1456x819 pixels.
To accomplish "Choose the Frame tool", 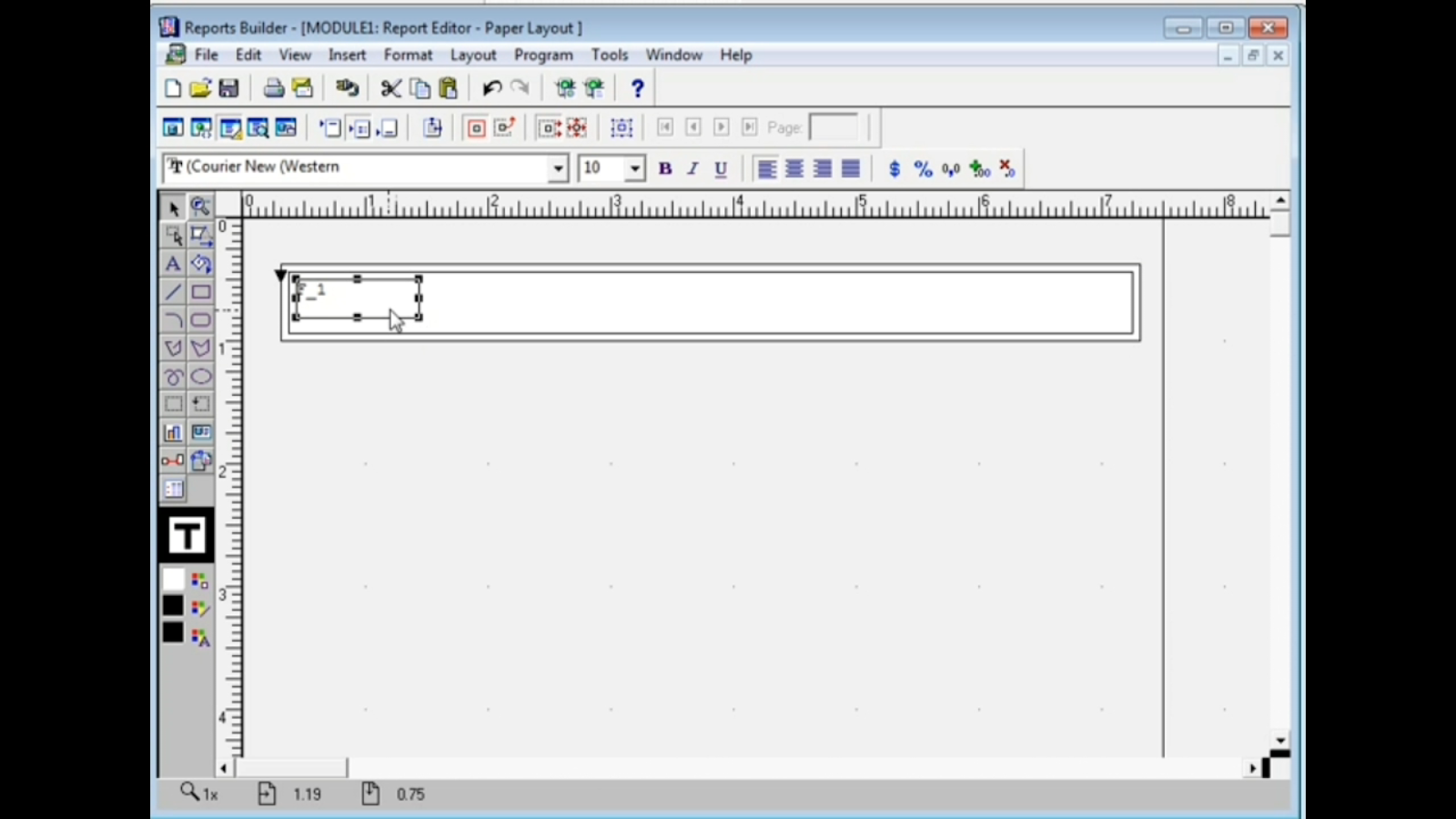I will click(x=173, y=404).
